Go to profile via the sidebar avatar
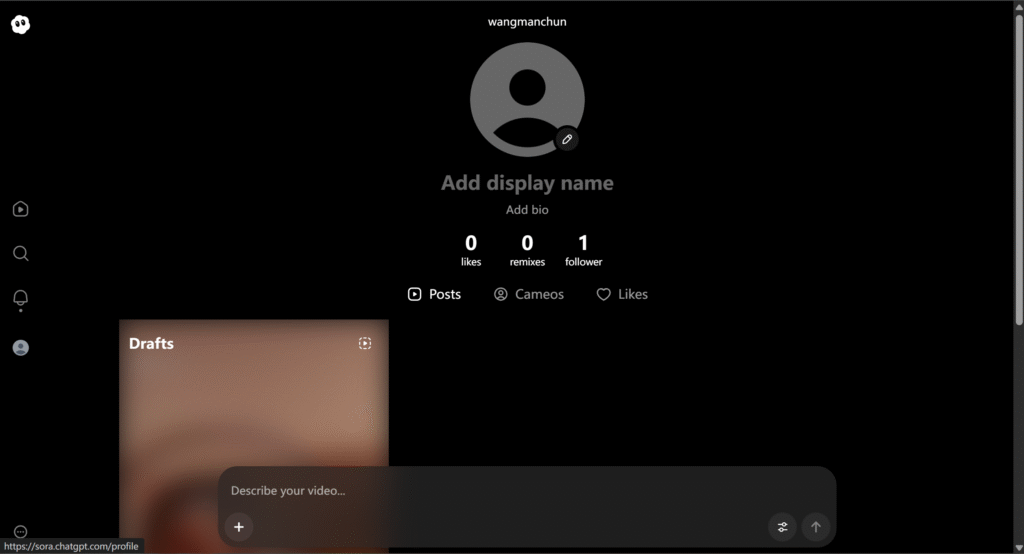 tap(21, 348)
